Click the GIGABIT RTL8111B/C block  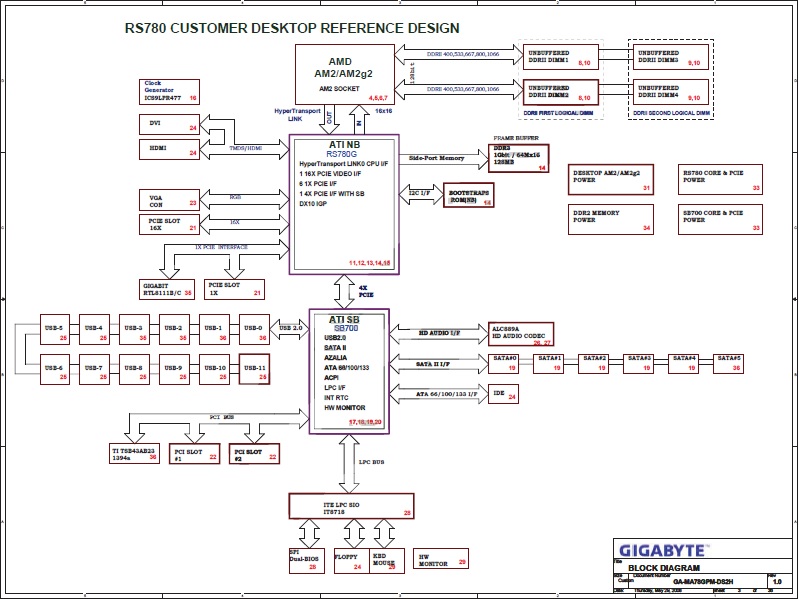tap(167, 289)
